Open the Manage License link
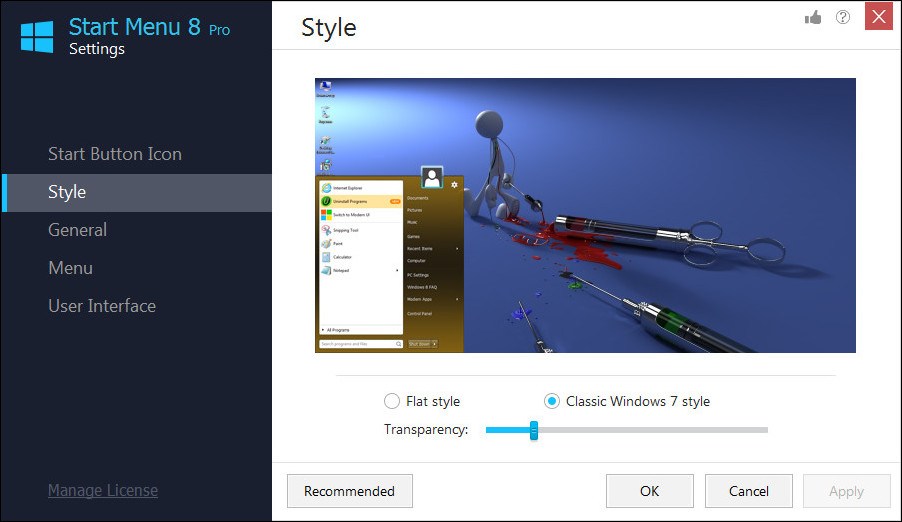The width and height of the screenshot is (902, 522). click(103, 490)
